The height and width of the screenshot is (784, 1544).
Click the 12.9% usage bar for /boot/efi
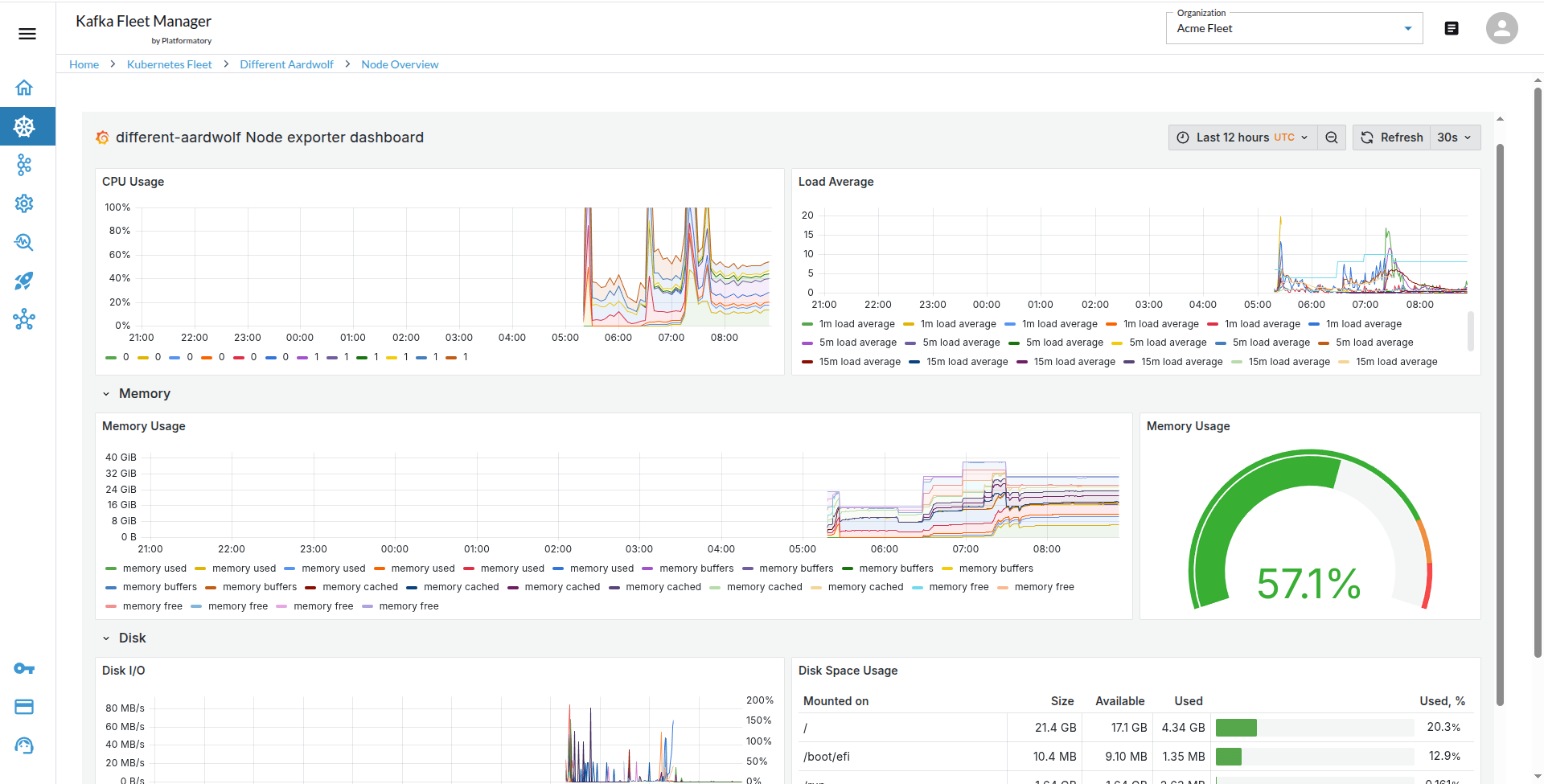click(x=1315, y=757)
